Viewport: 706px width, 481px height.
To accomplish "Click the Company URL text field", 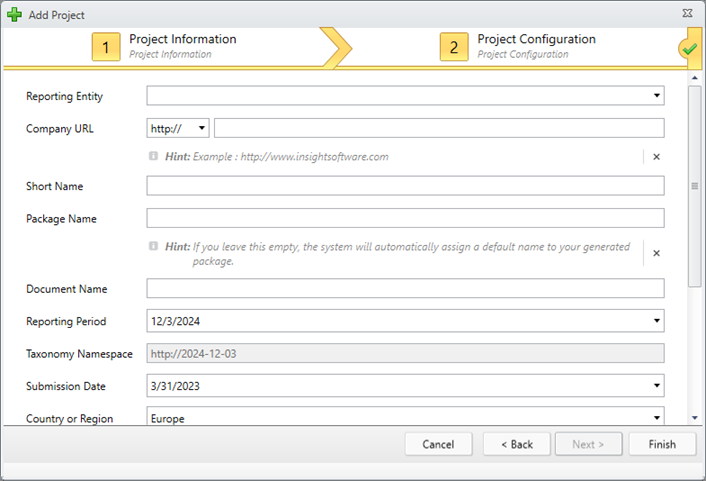I will (x=439, y=128).
